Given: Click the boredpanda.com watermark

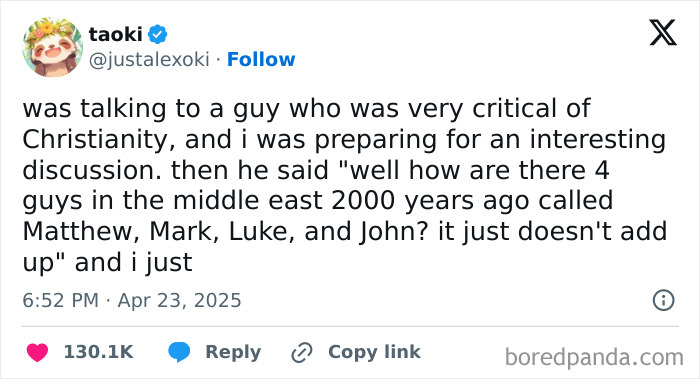Looking at the screenshot, I should pos(594,357).
